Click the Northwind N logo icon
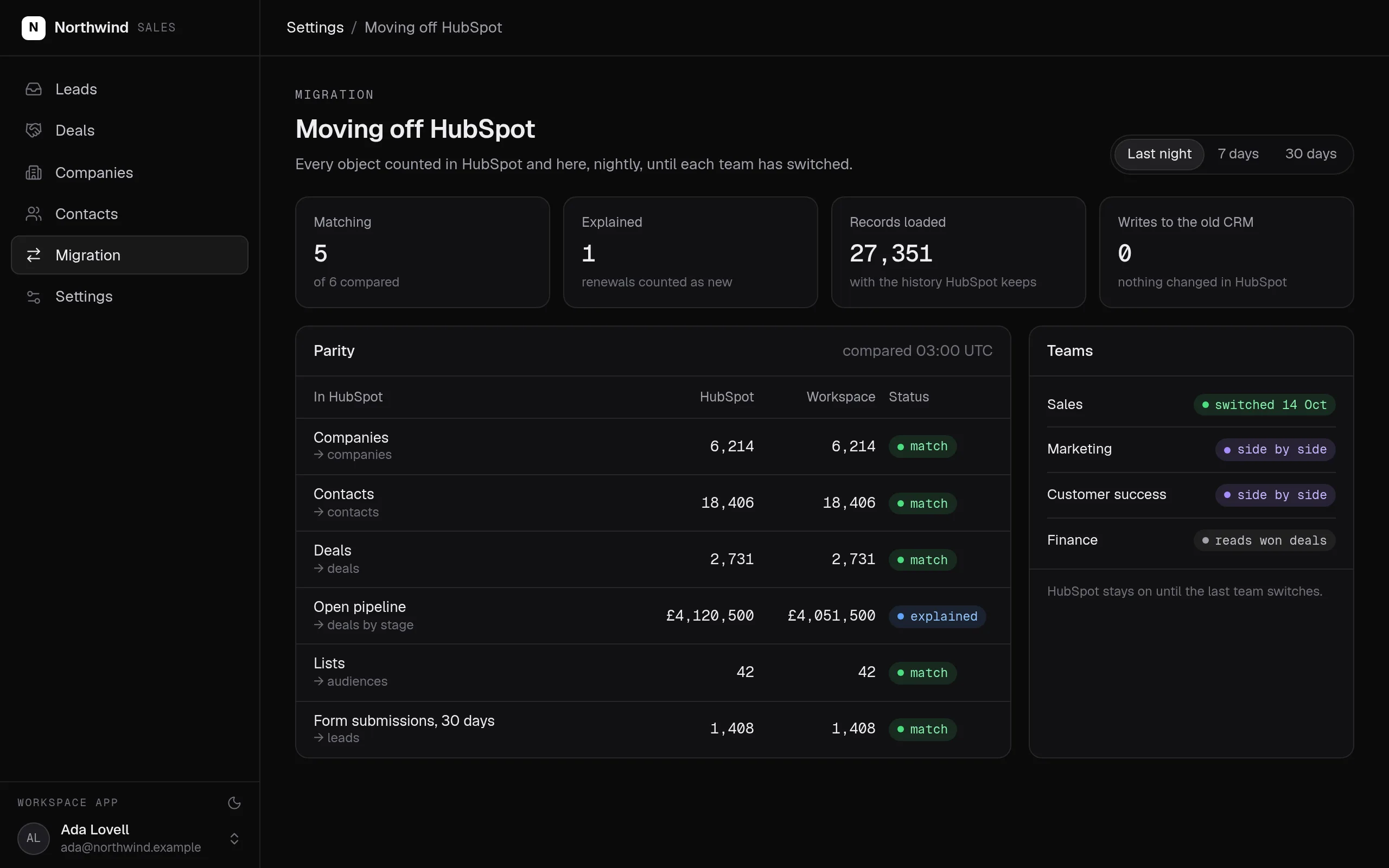 [x=33, y=28]
